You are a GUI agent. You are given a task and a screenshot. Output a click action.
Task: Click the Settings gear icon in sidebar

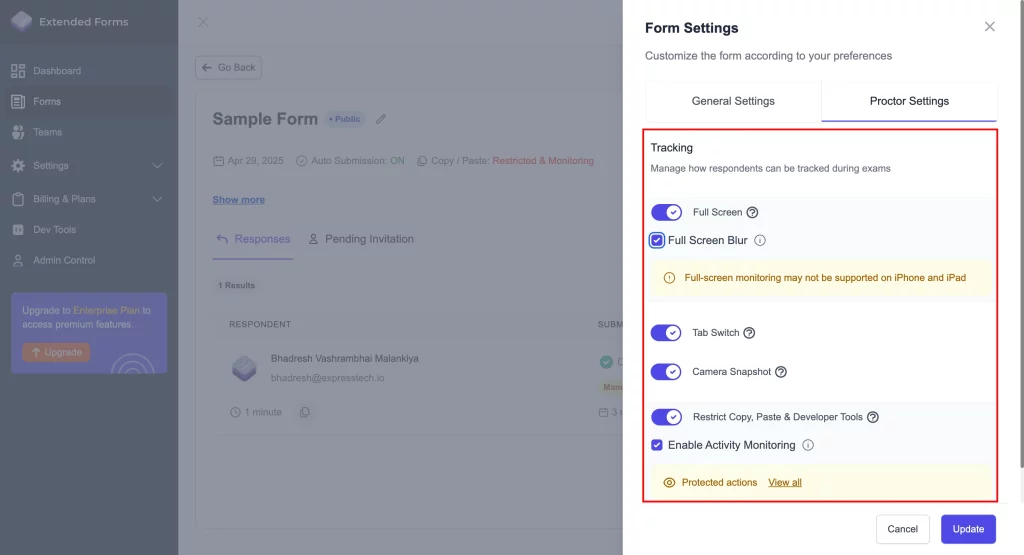click(18, 166)
